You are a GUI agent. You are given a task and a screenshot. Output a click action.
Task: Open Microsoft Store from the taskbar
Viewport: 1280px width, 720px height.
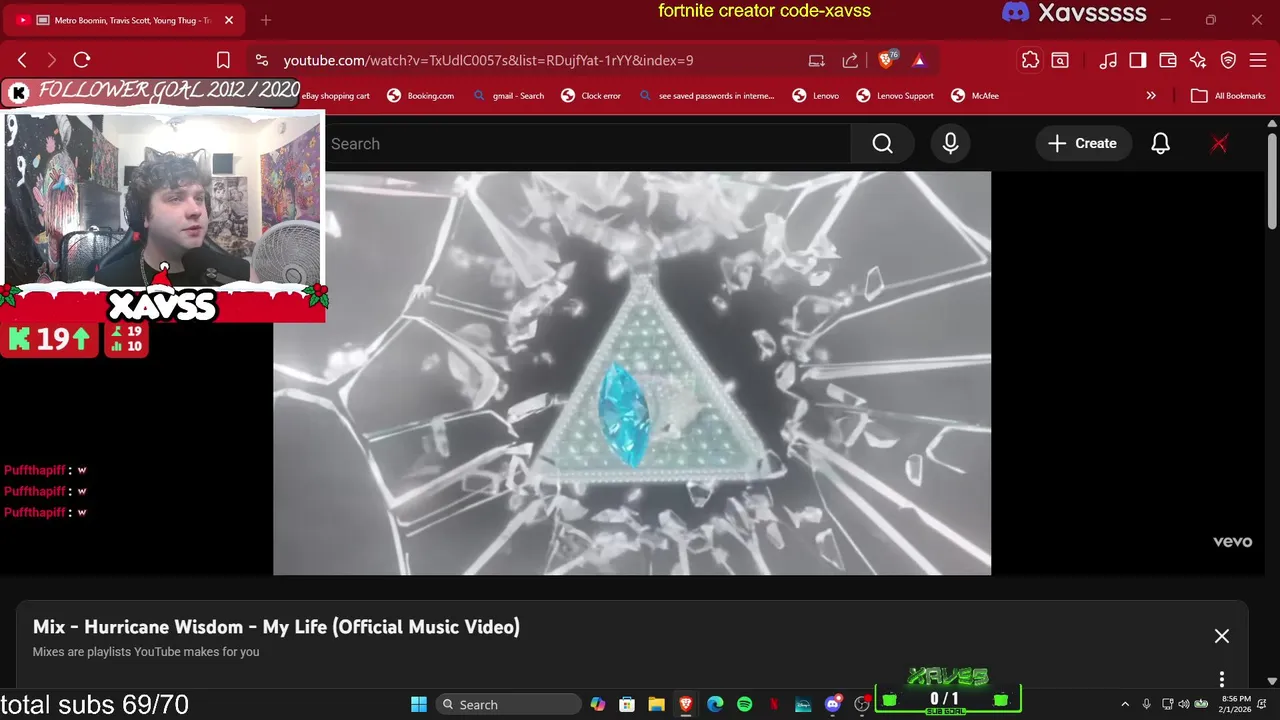pyautogui.click(x=627, y=704)
